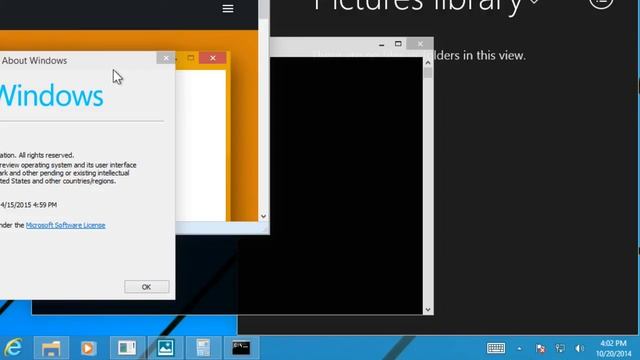Screen dimensions: 640x360
Task: Maximize the black console window
Action: [x=398, y=44]
